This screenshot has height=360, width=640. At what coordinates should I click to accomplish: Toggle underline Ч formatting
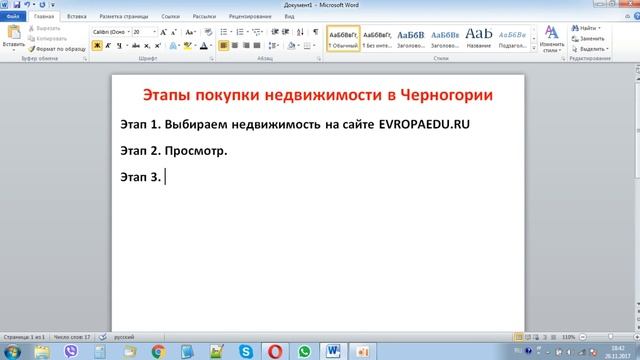(x=119, y=45)
